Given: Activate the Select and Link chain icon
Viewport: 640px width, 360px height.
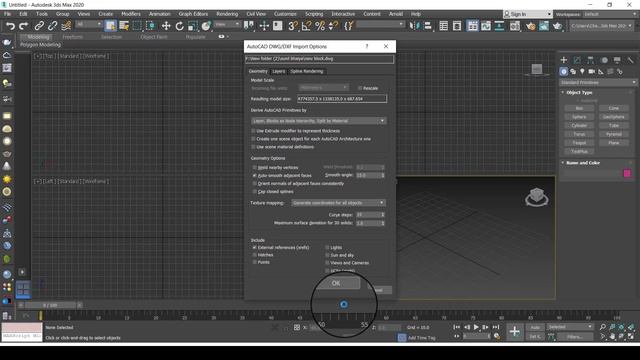Looking at the screenshot, I should pyautogui.click(x=39, y=26).
